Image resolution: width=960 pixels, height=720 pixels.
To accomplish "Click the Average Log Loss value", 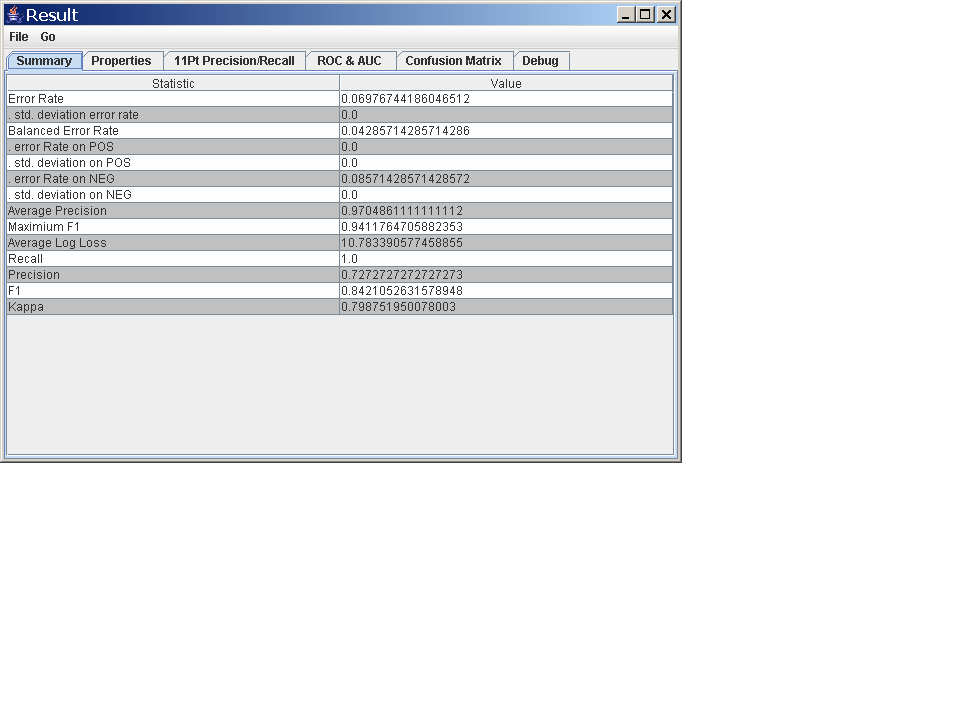I will coord(506,243).
